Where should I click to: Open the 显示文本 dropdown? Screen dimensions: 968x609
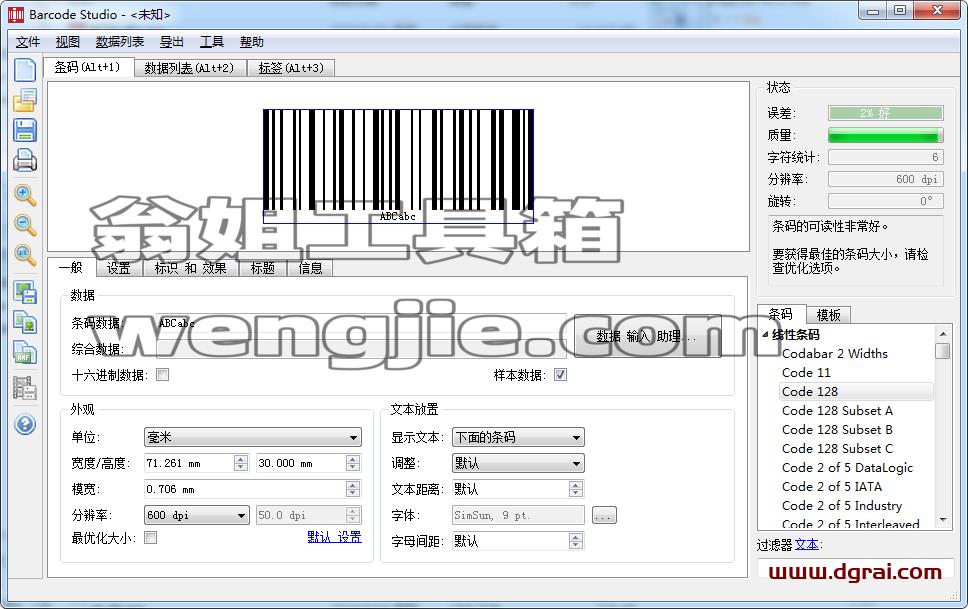pyautogui.click(x=518, y=437)
